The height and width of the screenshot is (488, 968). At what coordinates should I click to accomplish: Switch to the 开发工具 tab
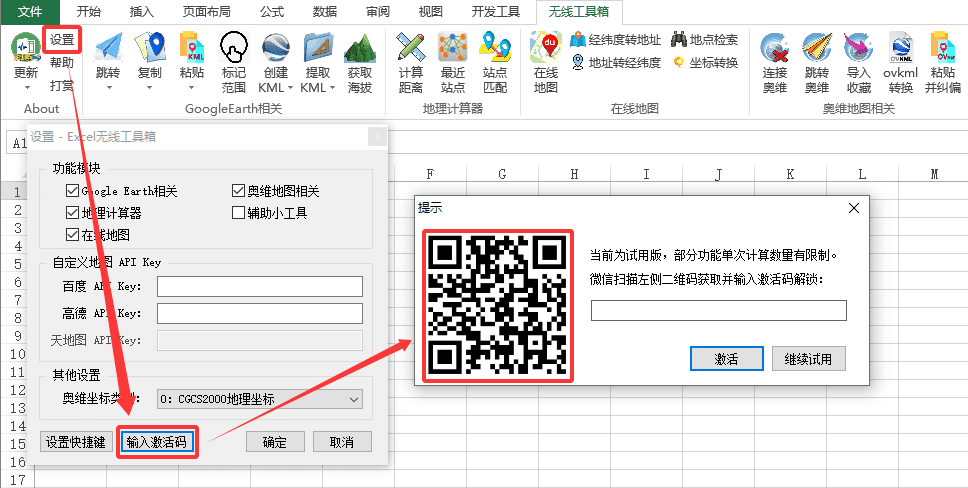(x=496, y=12)
